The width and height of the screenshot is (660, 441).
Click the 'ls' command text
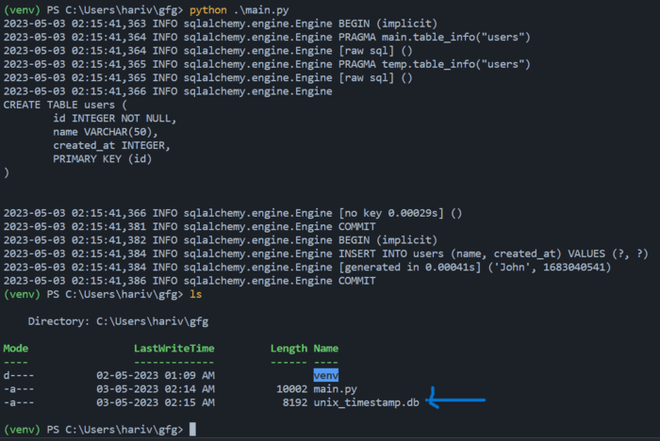pos(196,294)
